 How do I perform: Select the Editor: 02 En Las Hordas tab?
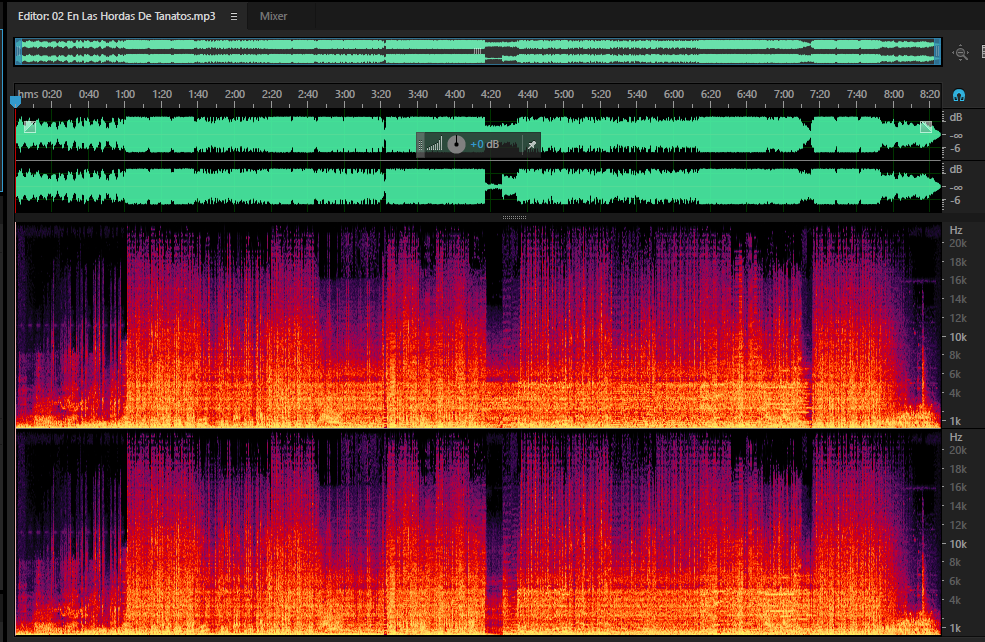pos(116,16)
